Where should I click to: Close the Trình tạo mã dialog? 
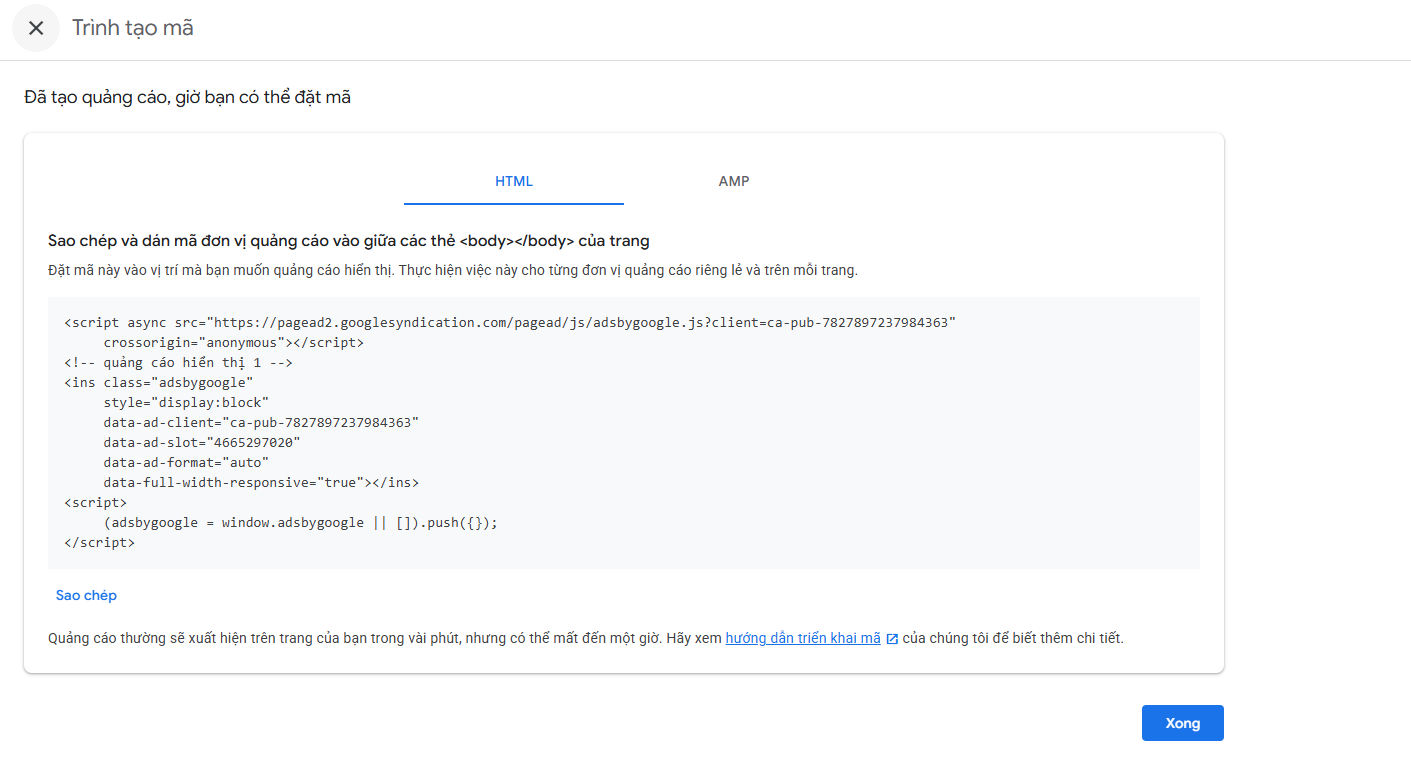[36, 28]
